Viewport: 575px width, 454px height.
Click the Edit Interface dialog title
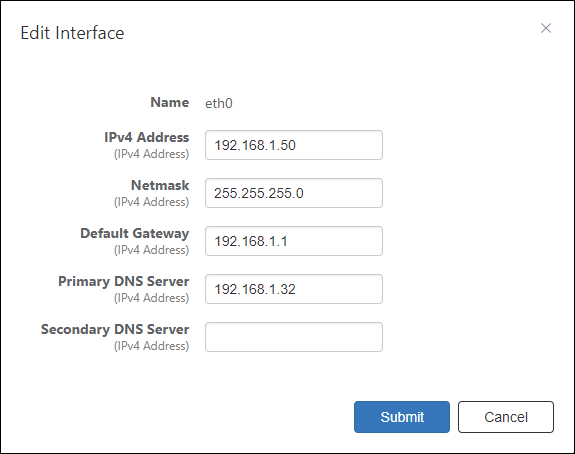(72, 33)
